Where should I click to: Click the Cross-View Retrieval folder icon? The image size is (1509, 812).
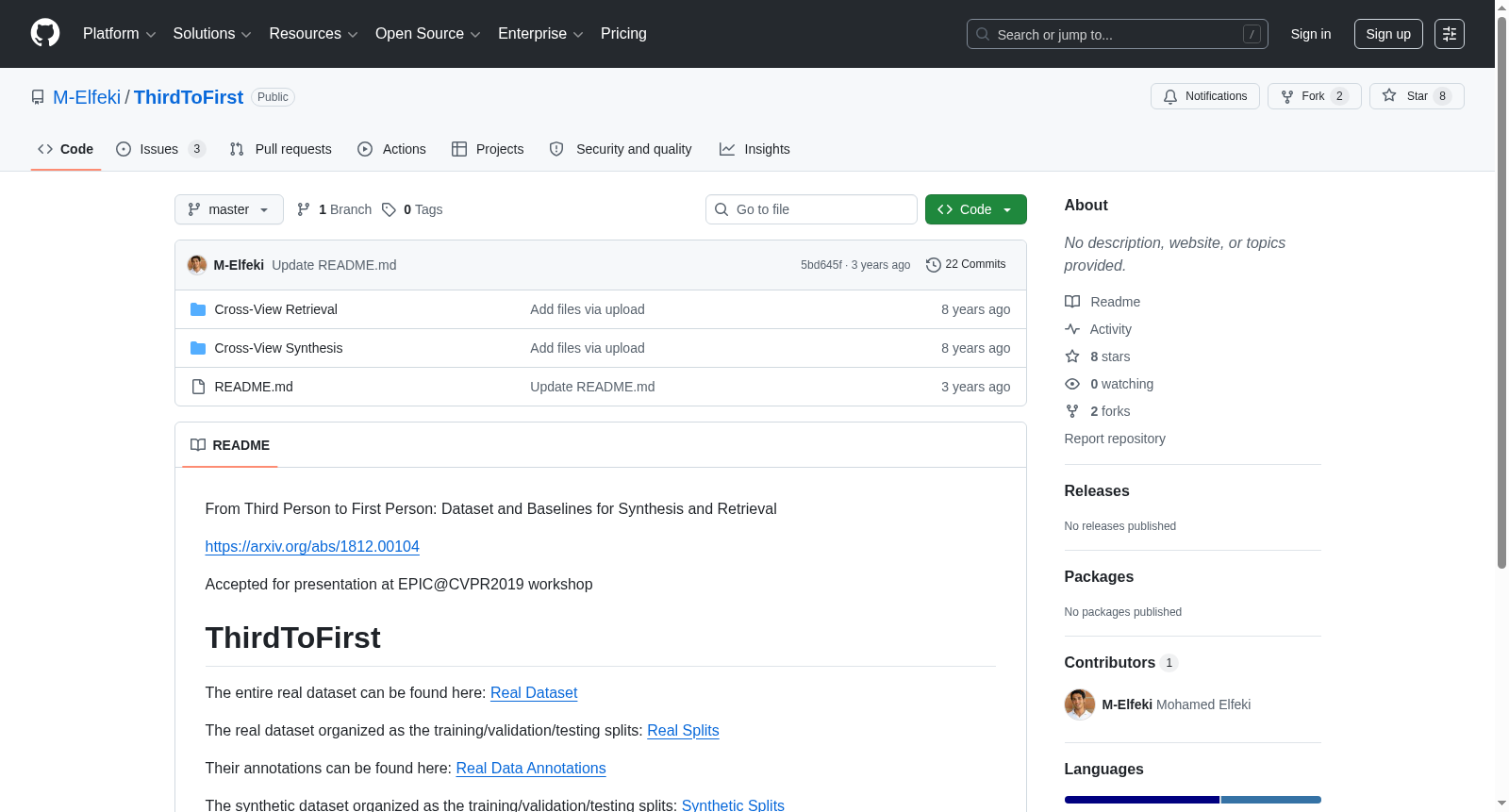198,309
